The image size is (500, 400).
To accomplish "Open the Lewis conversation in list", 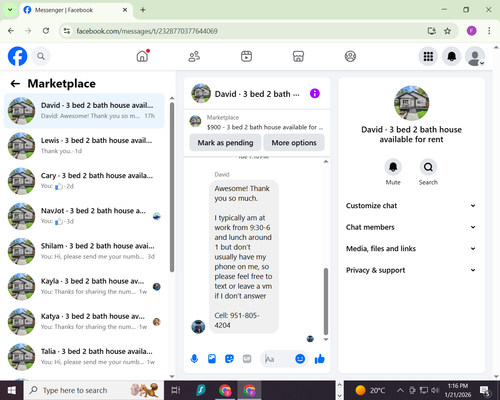I will [84, 146].
